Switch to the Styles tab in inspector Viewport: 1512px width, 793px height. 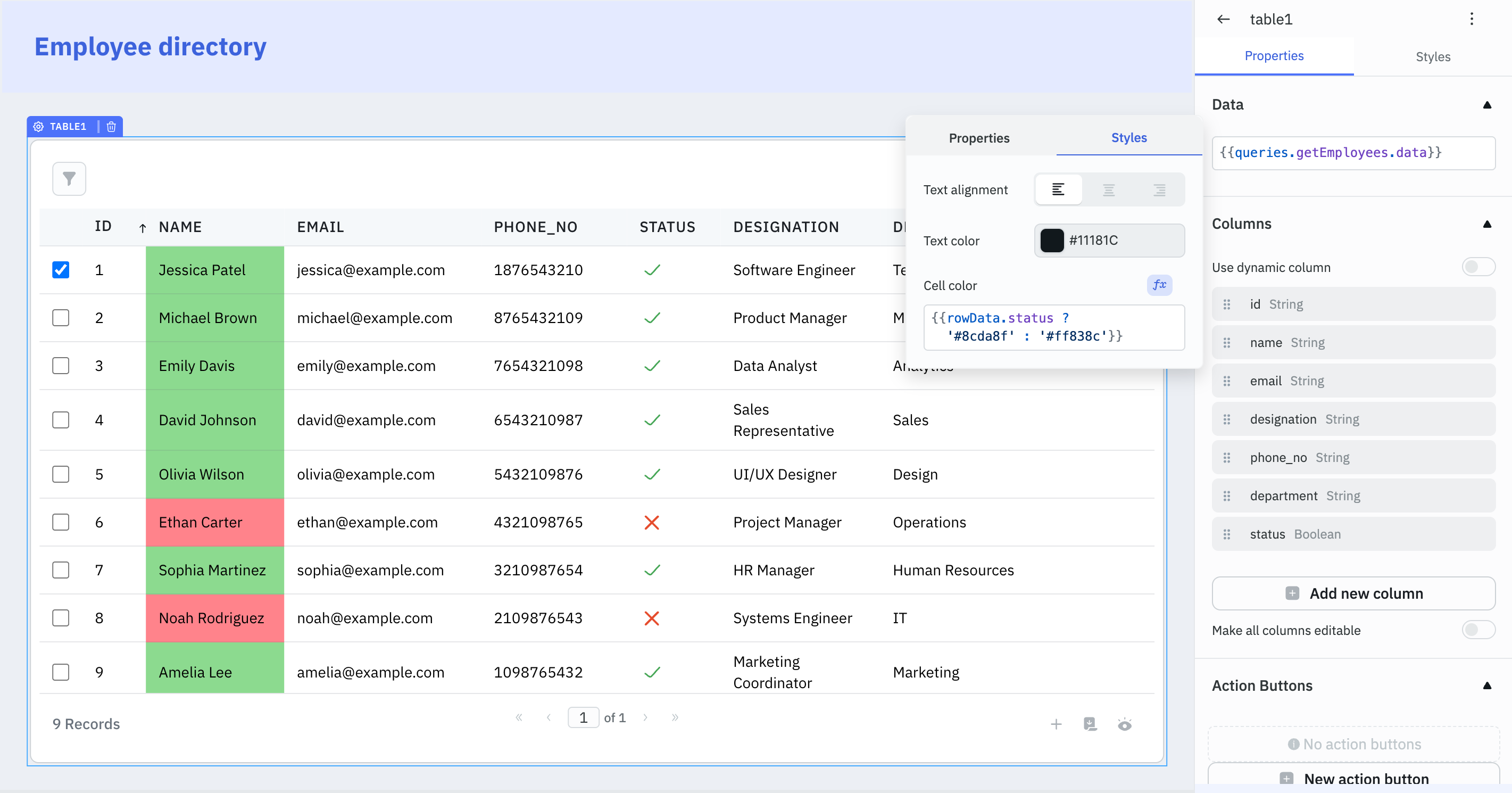[x=1432, y=56]
